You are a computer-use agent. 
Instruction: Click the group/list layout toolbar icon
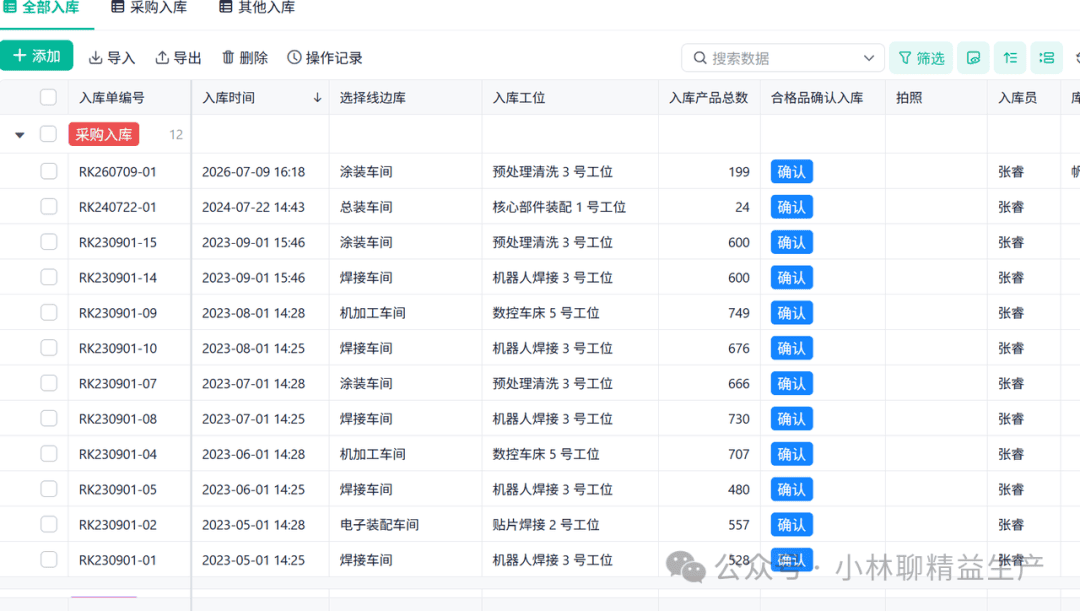click(1046, 58)
